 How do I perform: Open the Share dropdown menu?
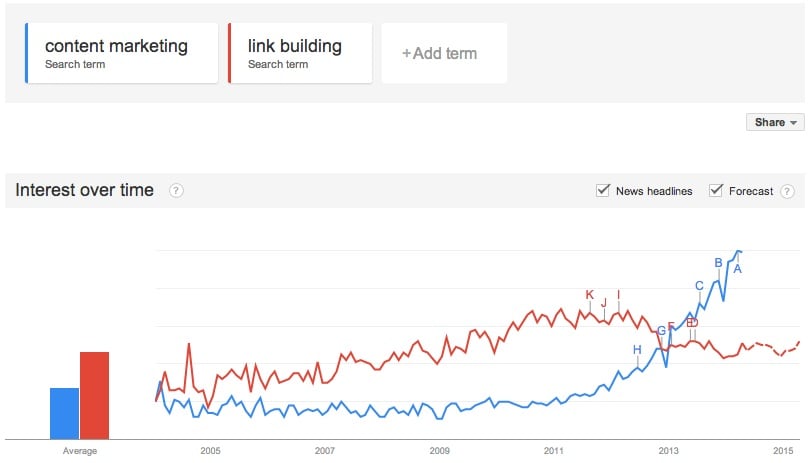pyautogui.click(x=775, y=122)
